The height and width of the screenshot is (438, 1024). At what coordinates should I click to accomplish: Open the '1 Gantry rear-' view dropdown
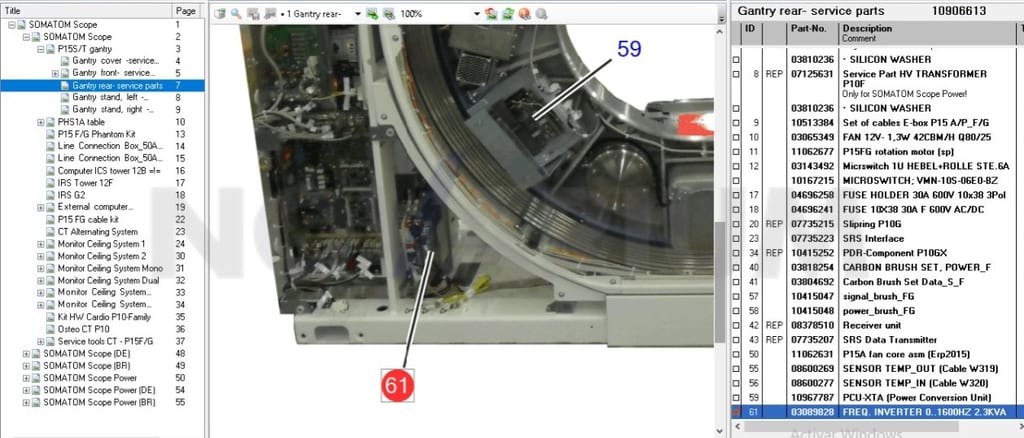tap(357, 14)
